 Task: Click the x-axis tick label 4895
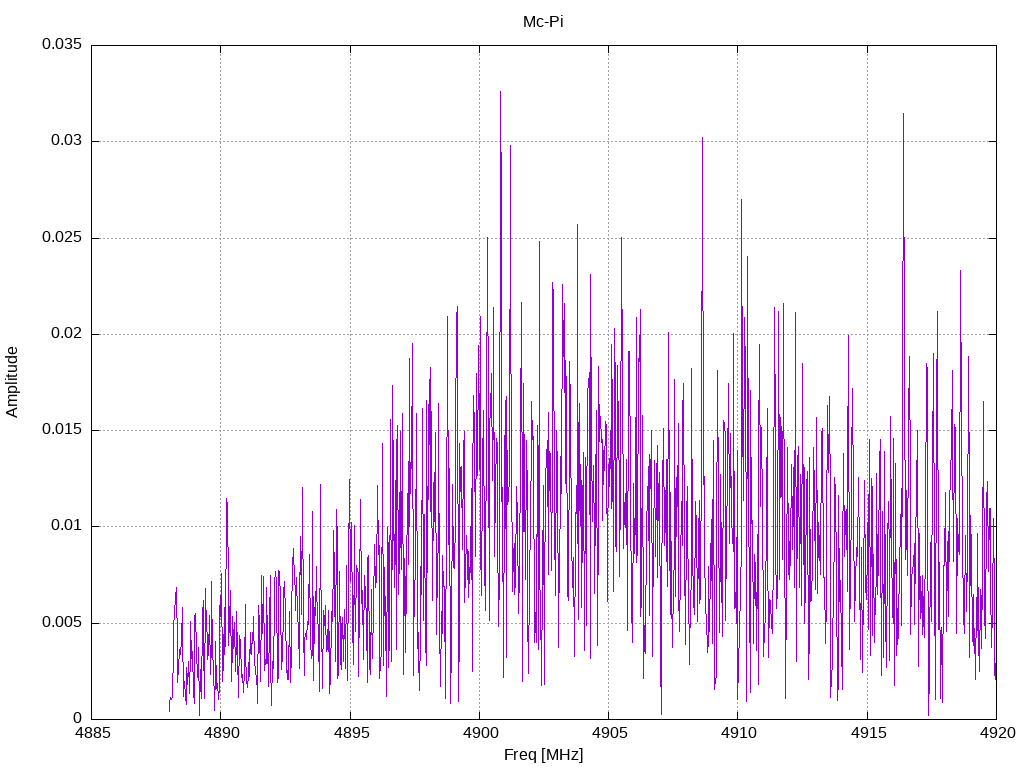(x=351, y=733)
